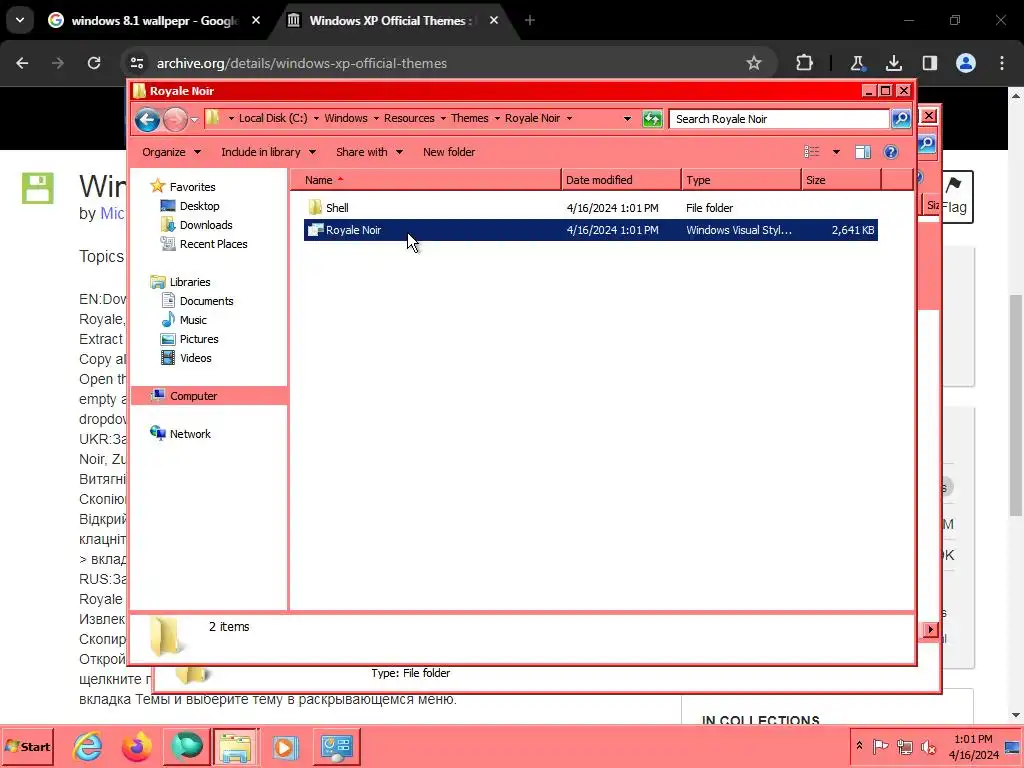Screen dimensions: 1024x768
Task: Launch Firefox from the taskbar
Action: click(x=136, y=746)
